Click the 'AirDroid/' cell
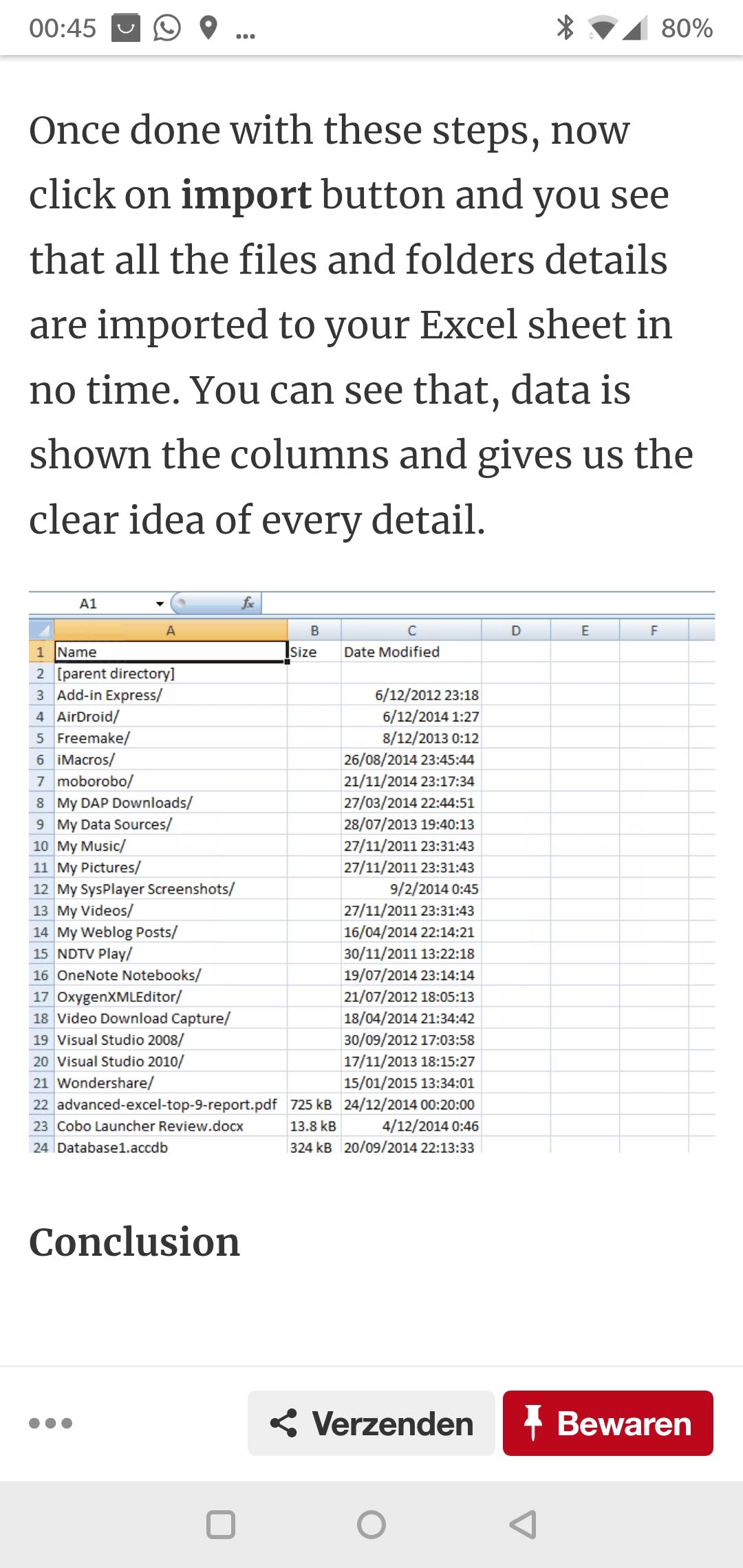 coord(171,717)
